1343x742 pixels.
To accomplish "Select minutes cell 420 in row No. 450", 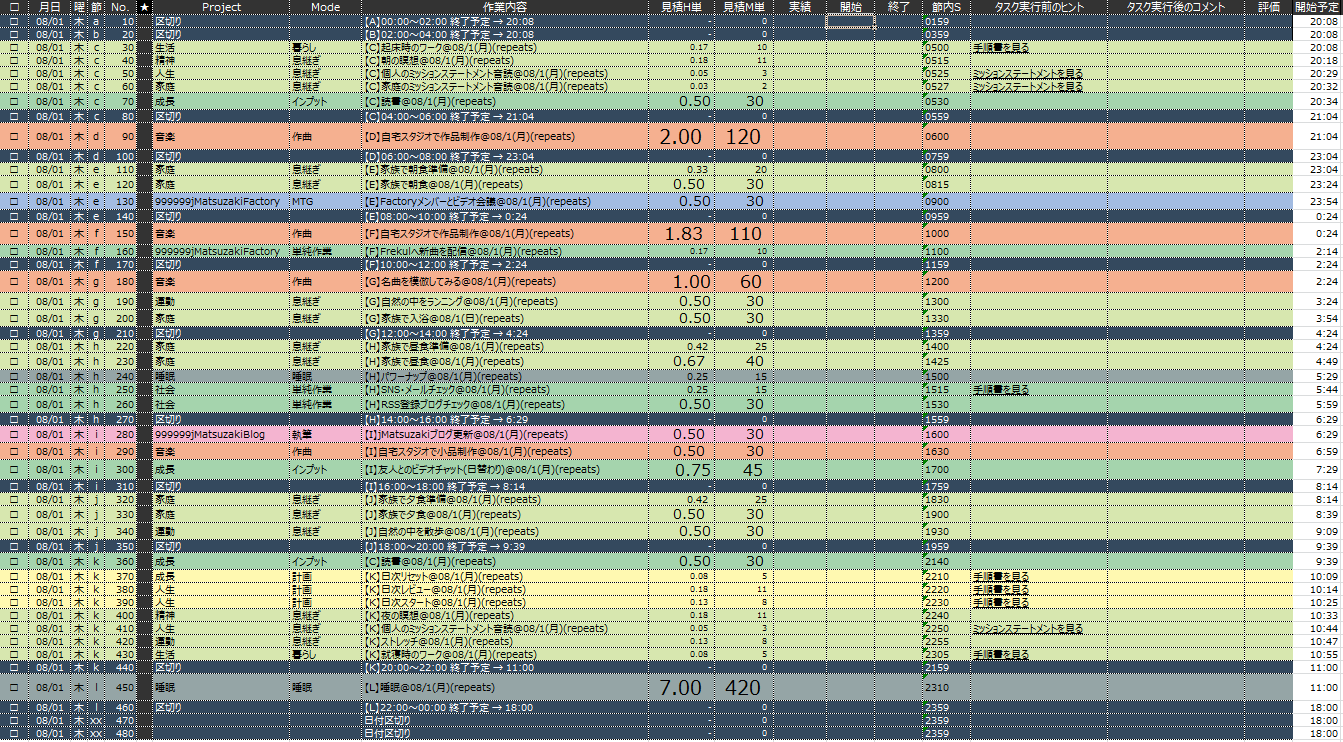I will pos(743,687).
